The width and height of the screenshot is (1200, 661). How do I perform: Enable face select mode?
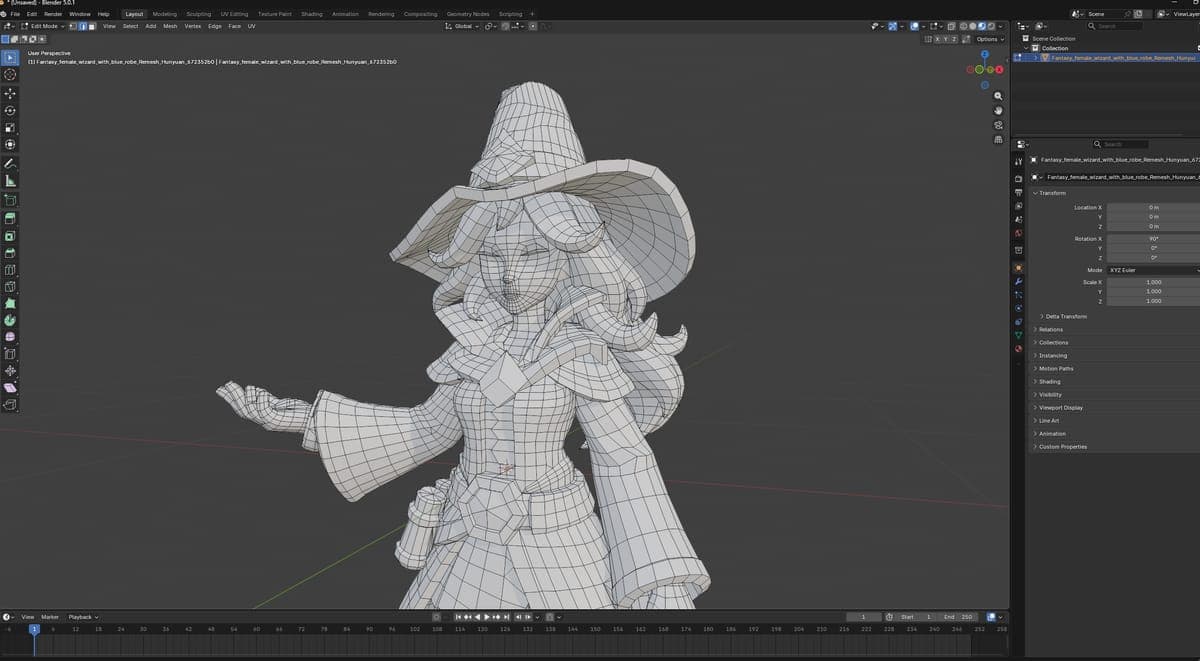[x=90, y=26]
